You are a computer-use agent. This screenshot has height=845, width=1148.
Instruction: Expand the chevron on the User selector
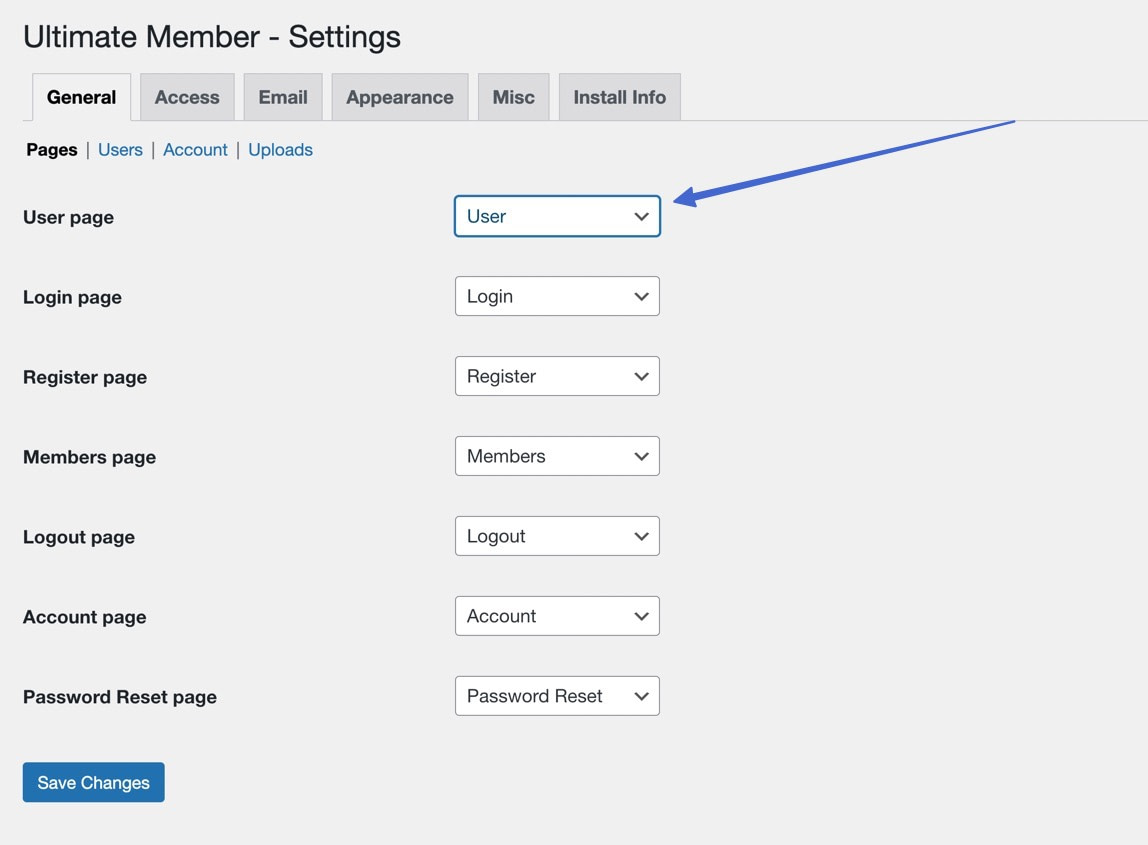pyautogui.click(x=641, y=216)
